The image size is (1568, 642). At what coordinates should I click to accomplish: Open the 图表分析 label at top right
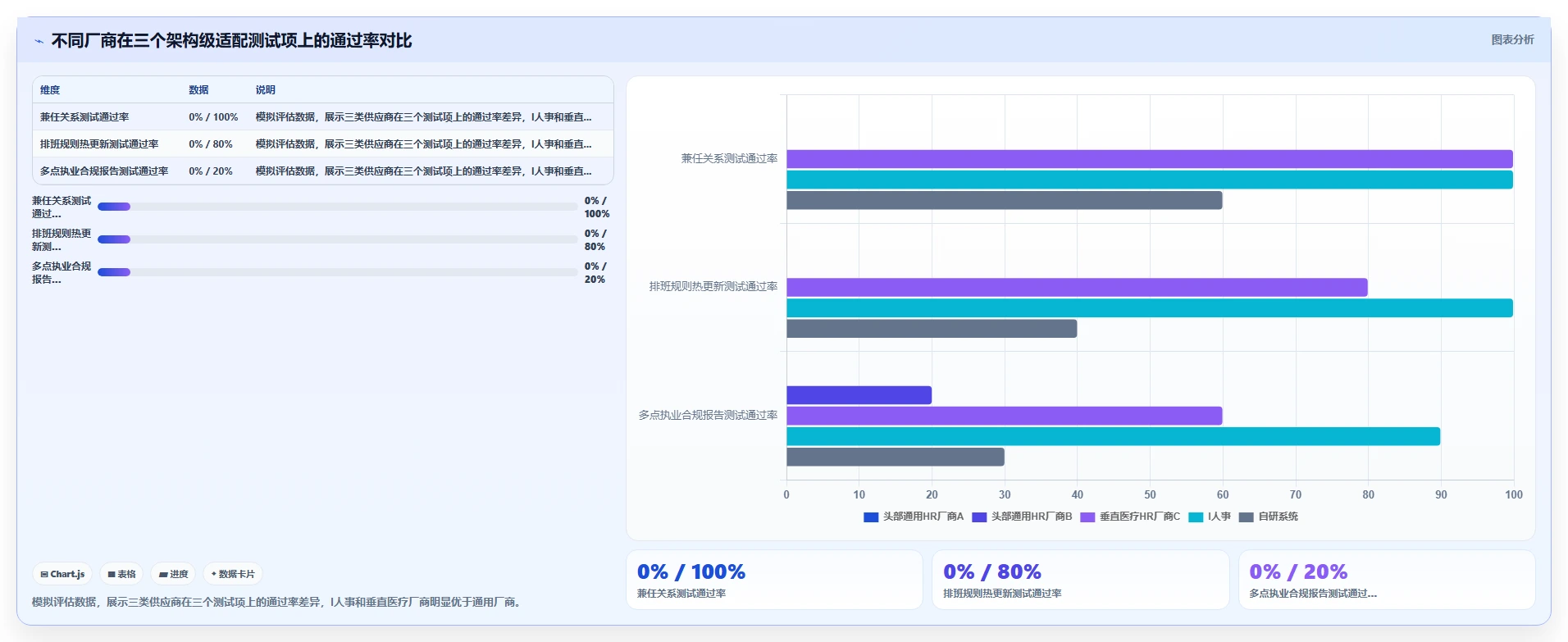tap(1512, 39)
